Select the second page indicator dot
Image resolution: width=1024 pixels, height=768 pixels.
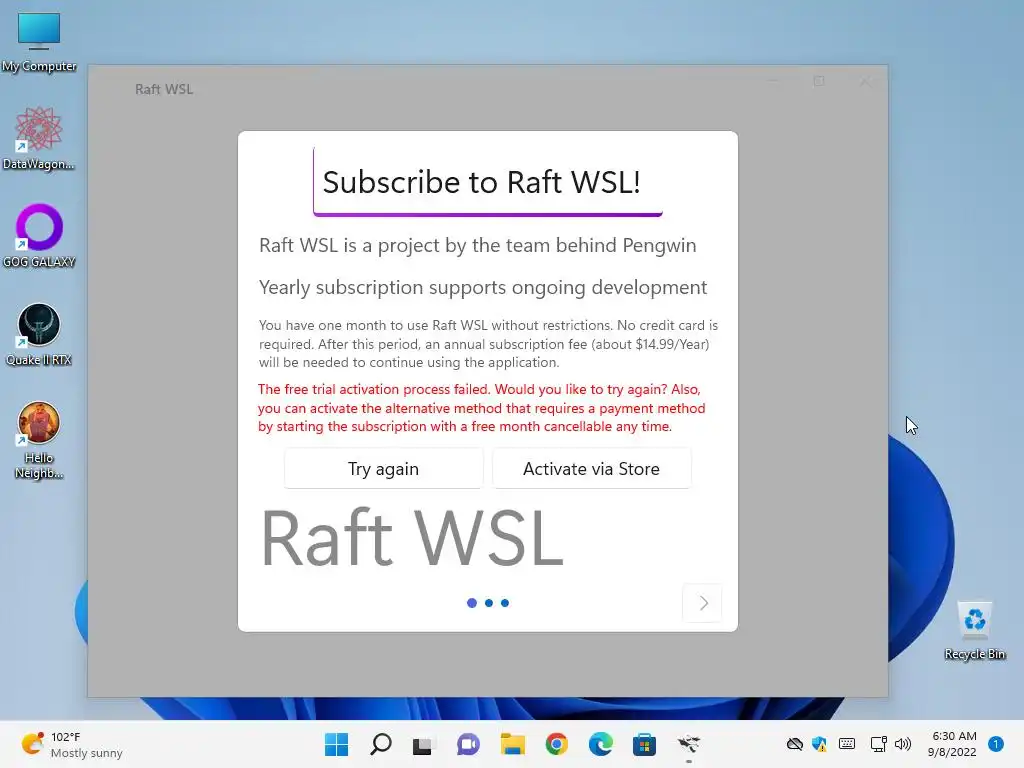[x=488, y=603]
